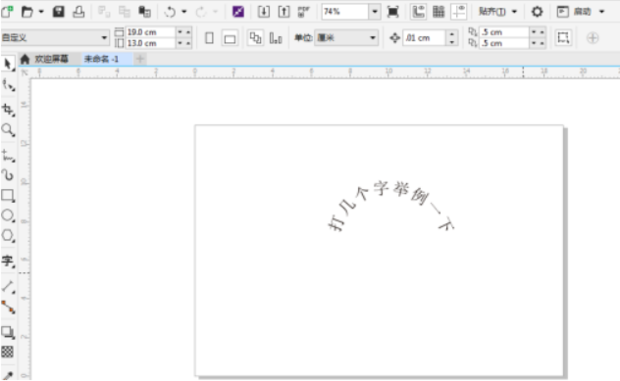
Task: Adjust nudge distance stepper arrows
Action: point(452,38)
